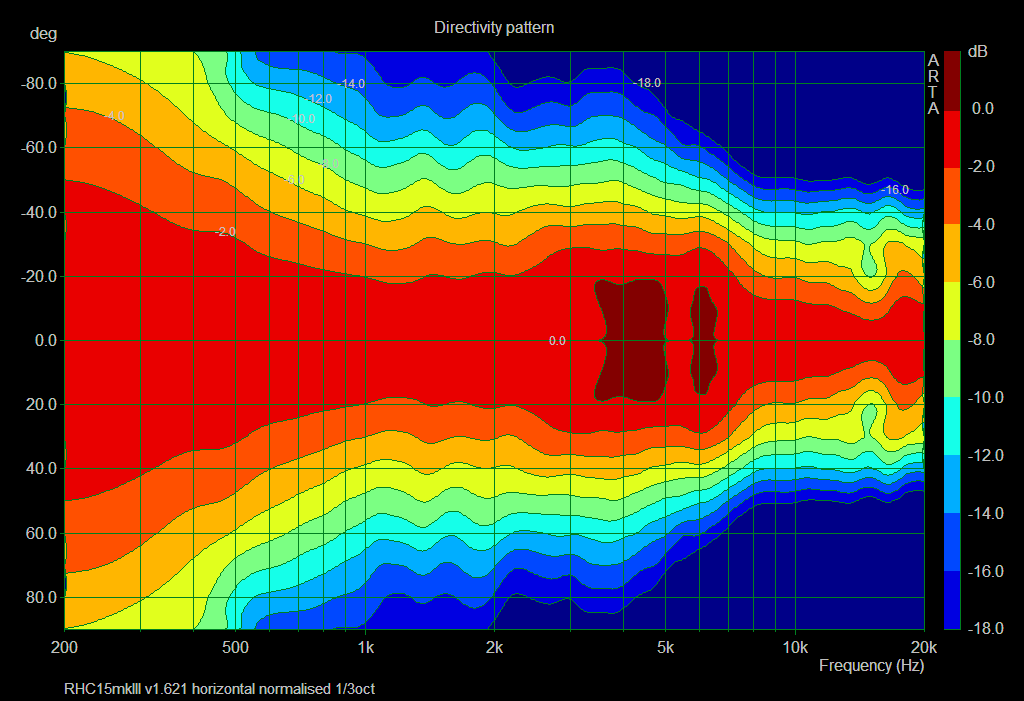The width and height of the screenshot is (1024, 701).
Task: Click the "-60.0" y-axis tick label
Action: click(39, 148)
